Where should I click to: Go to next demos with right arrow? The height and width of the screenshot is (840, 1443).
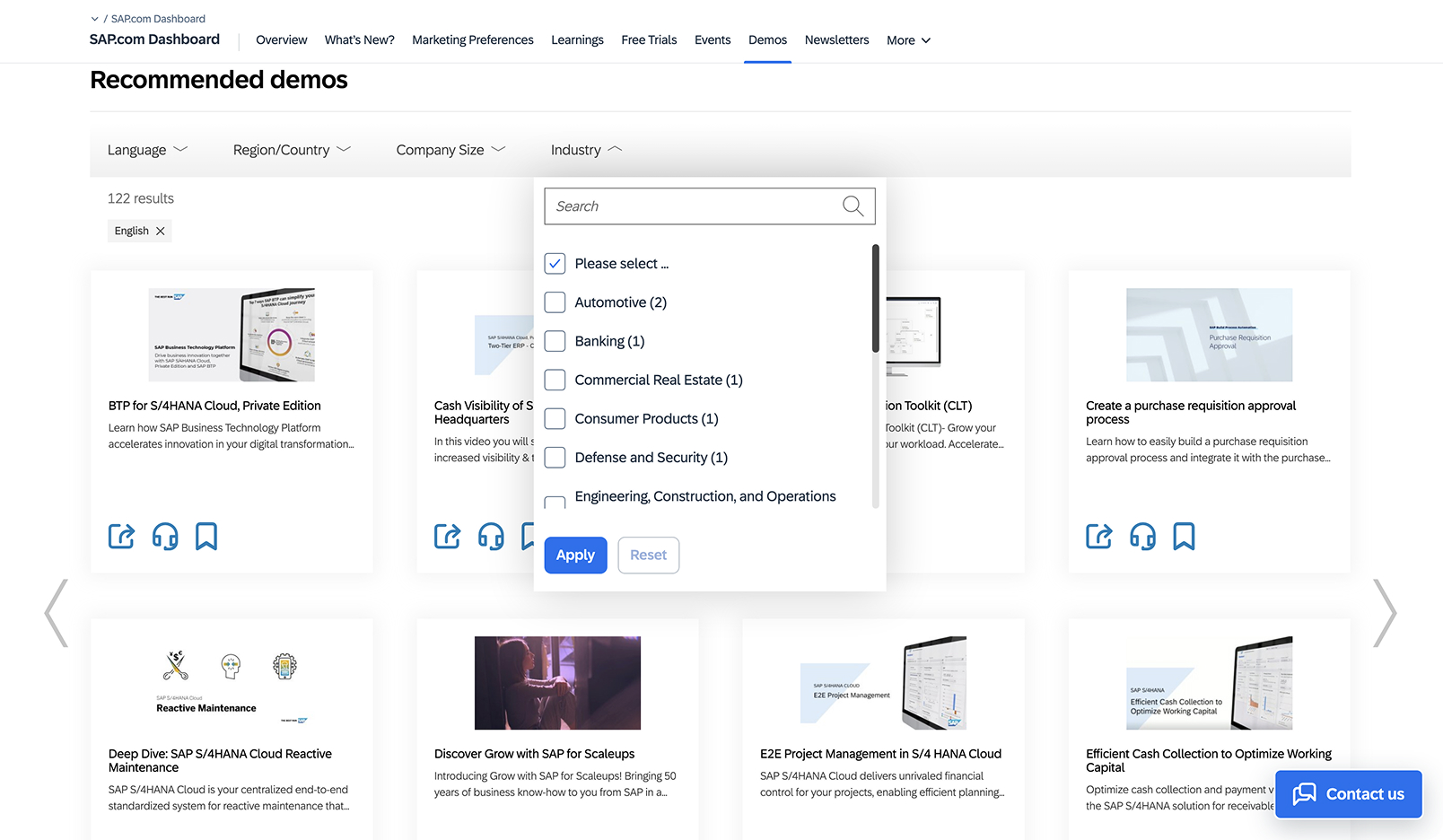pyautogui.click(x=1385, y=613)
